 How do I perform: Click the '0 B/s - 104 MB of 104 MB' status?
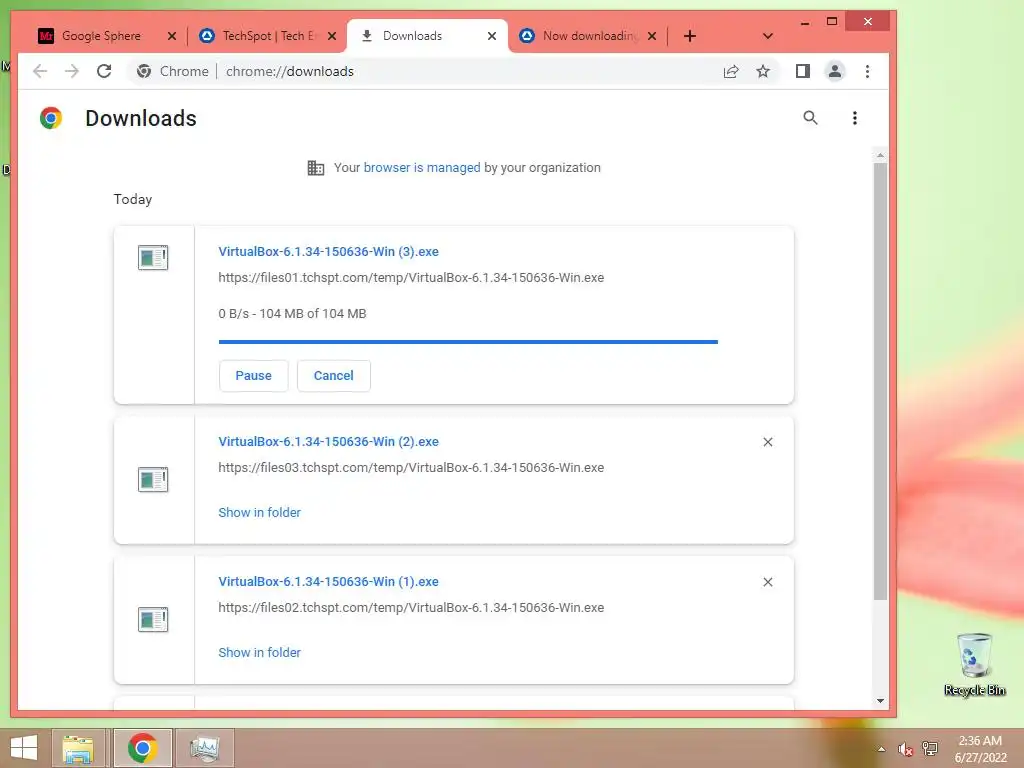pyautogui.click(x=292, y=313)
